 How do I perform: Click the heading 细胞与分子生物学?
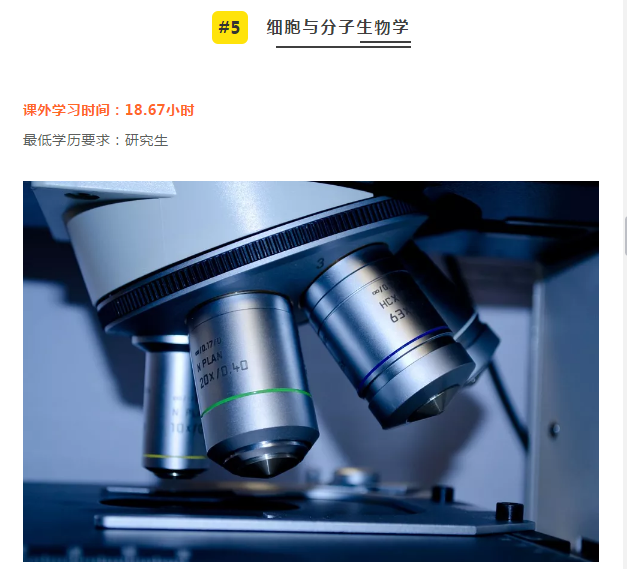[338, 27]
